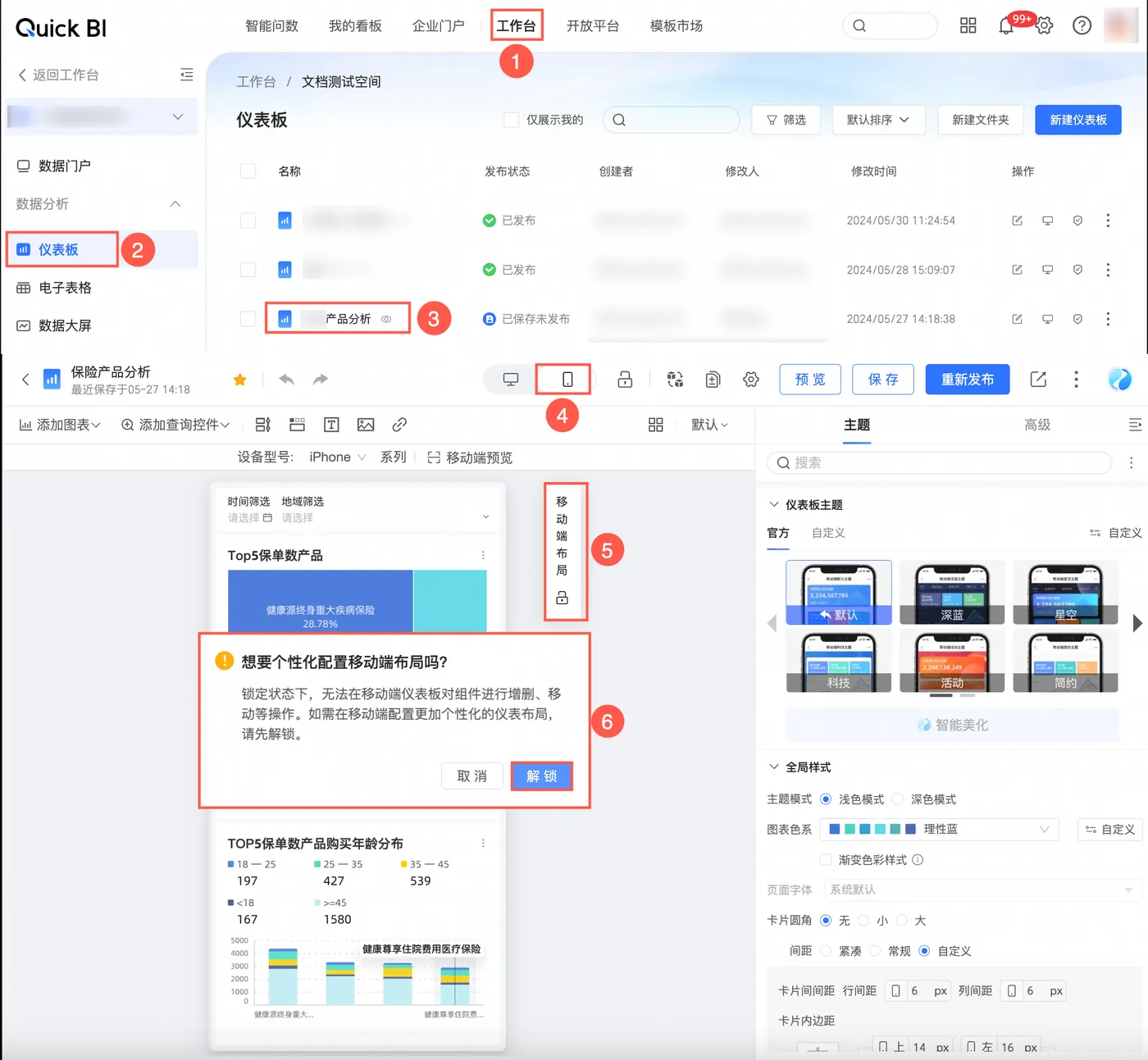Image resolution: width=1148 pixels, height=1060 pixels.
Task: Toggle the favorite star for 保险产品分析
Action: pos(239,380)
